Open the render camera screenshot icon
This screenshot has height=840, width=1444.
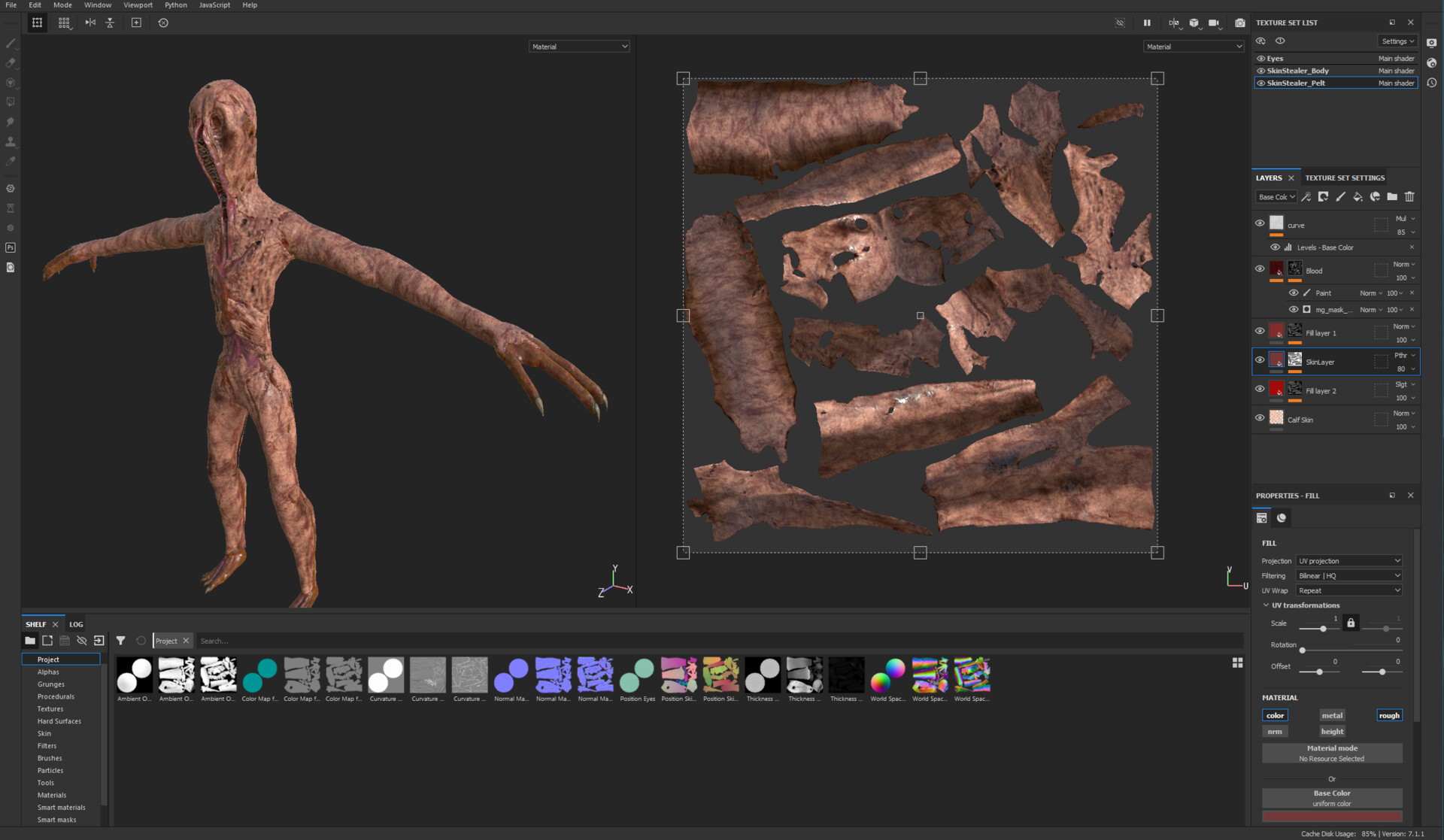tap(1239, 23)
